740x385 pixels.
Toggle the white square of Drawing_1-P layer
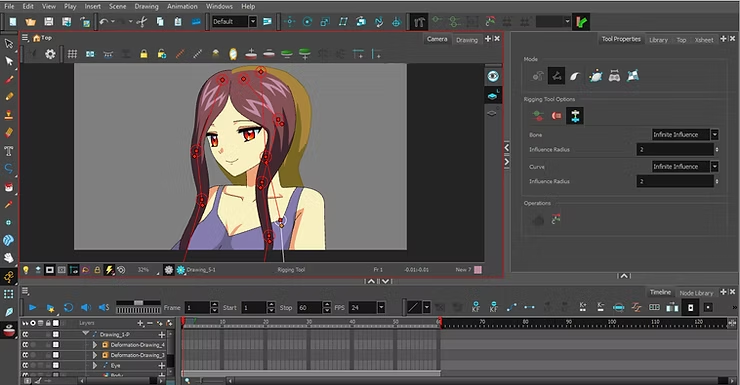(56, 334)
